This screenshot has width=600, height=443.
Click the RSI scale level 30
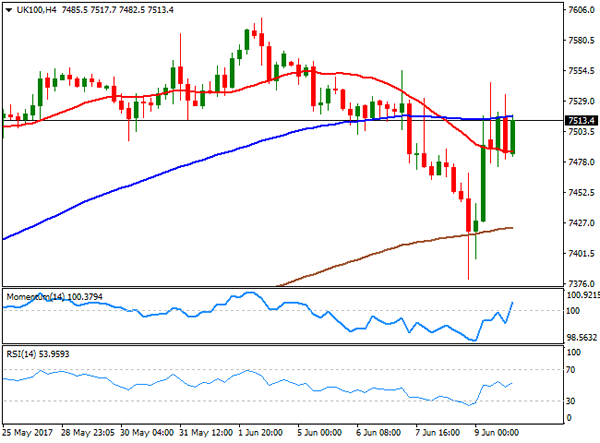pos(571,401)
